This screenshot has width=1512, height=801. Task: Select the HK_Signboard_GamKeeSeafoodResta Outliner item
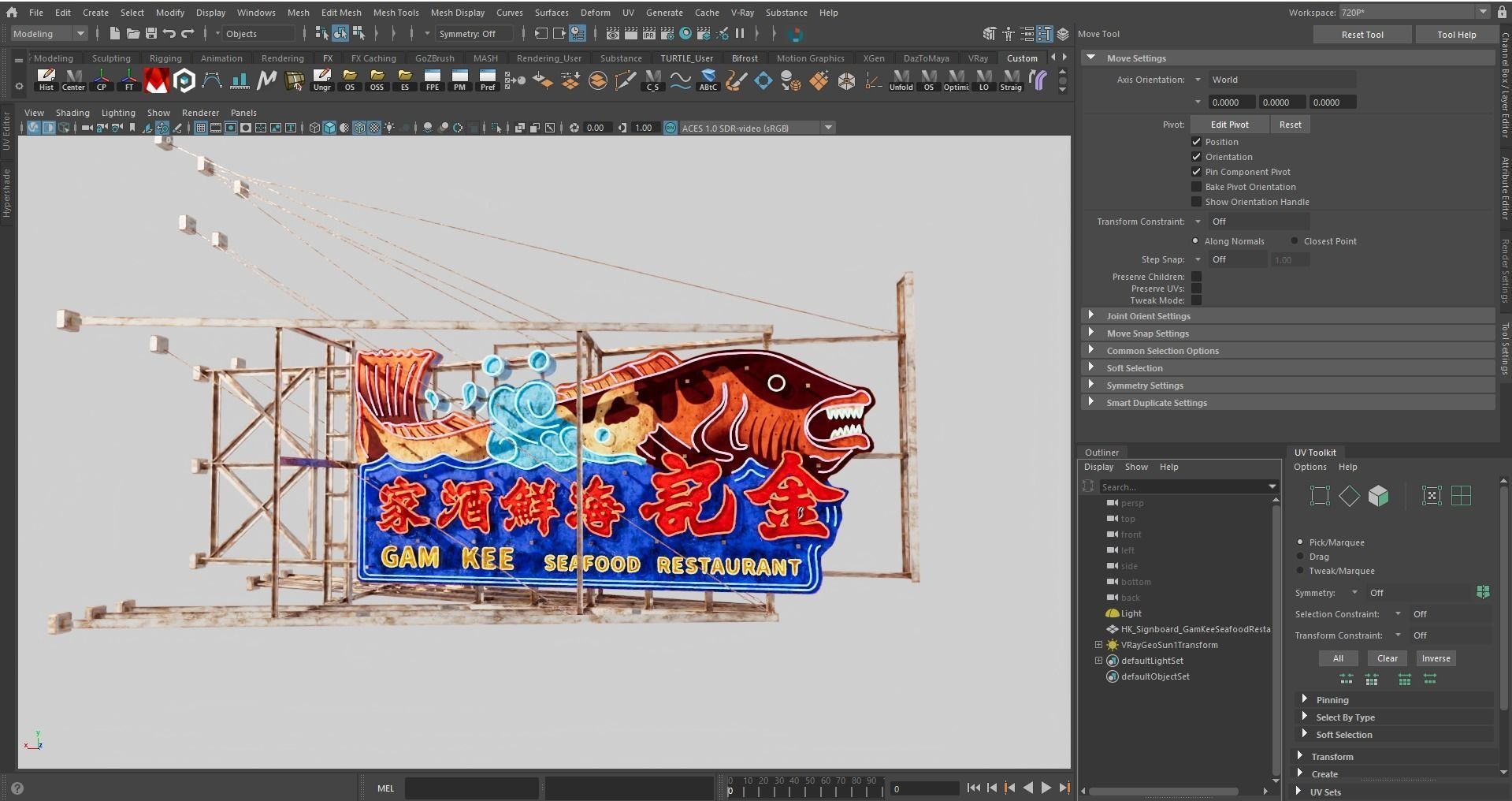coord(1188,629)
